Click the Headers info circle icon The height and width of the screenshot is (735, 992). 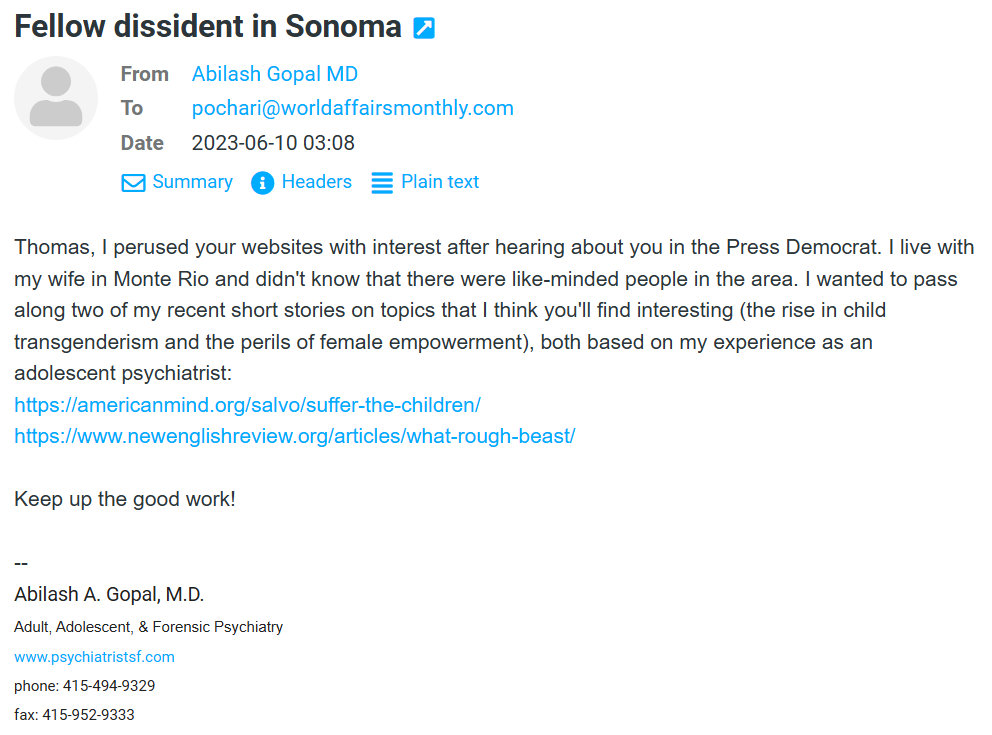pyautogui.click(x=262, y=183)
